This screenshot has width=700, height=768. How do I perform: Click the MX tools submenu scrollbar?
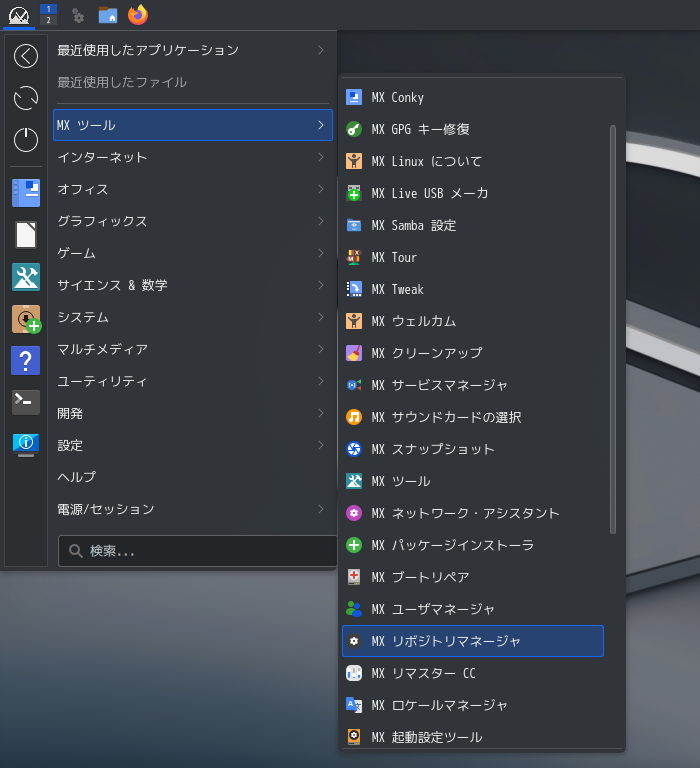pos(612,330)
